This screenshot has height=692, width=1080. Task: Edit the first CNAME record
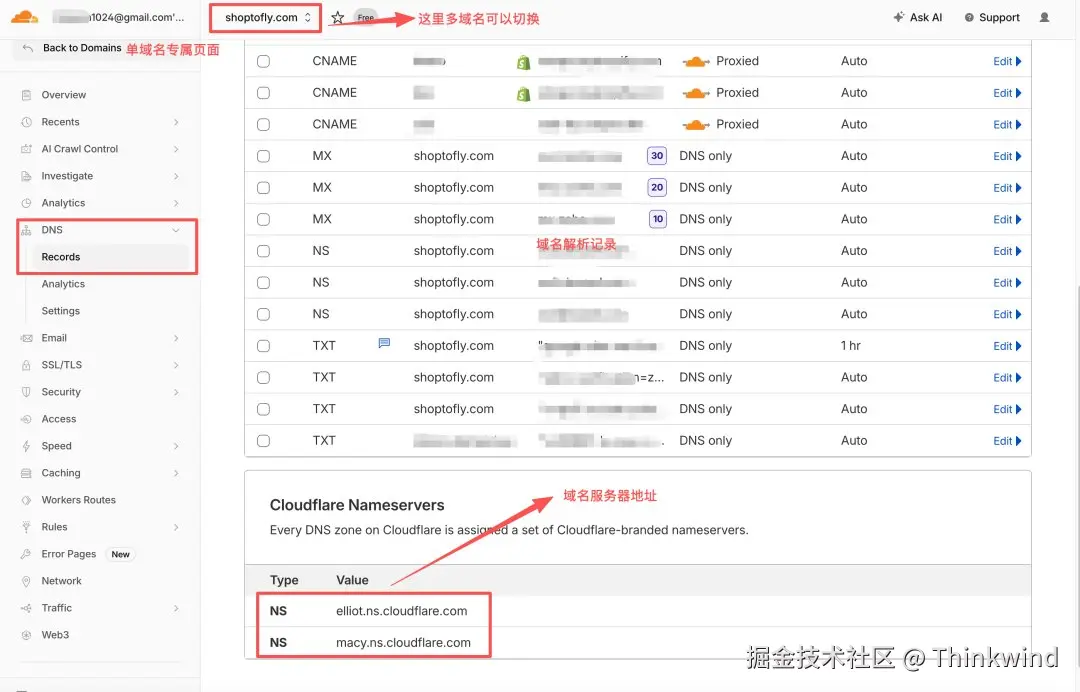tap(1007, 61)
